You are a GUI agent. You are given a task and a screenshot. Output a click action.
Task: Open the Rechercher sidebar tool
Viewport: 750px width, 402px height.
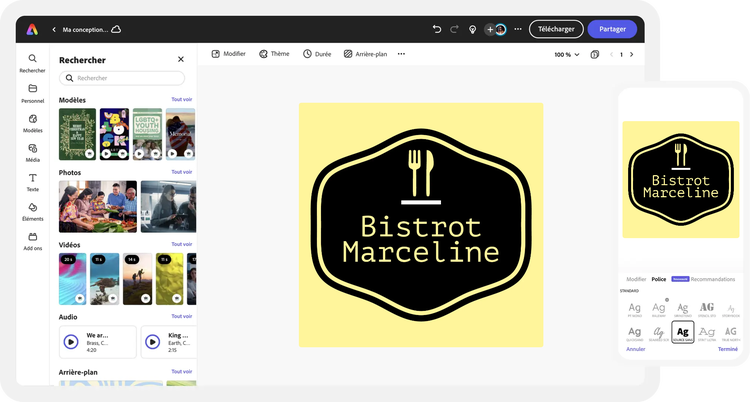[x=33, y=63]
